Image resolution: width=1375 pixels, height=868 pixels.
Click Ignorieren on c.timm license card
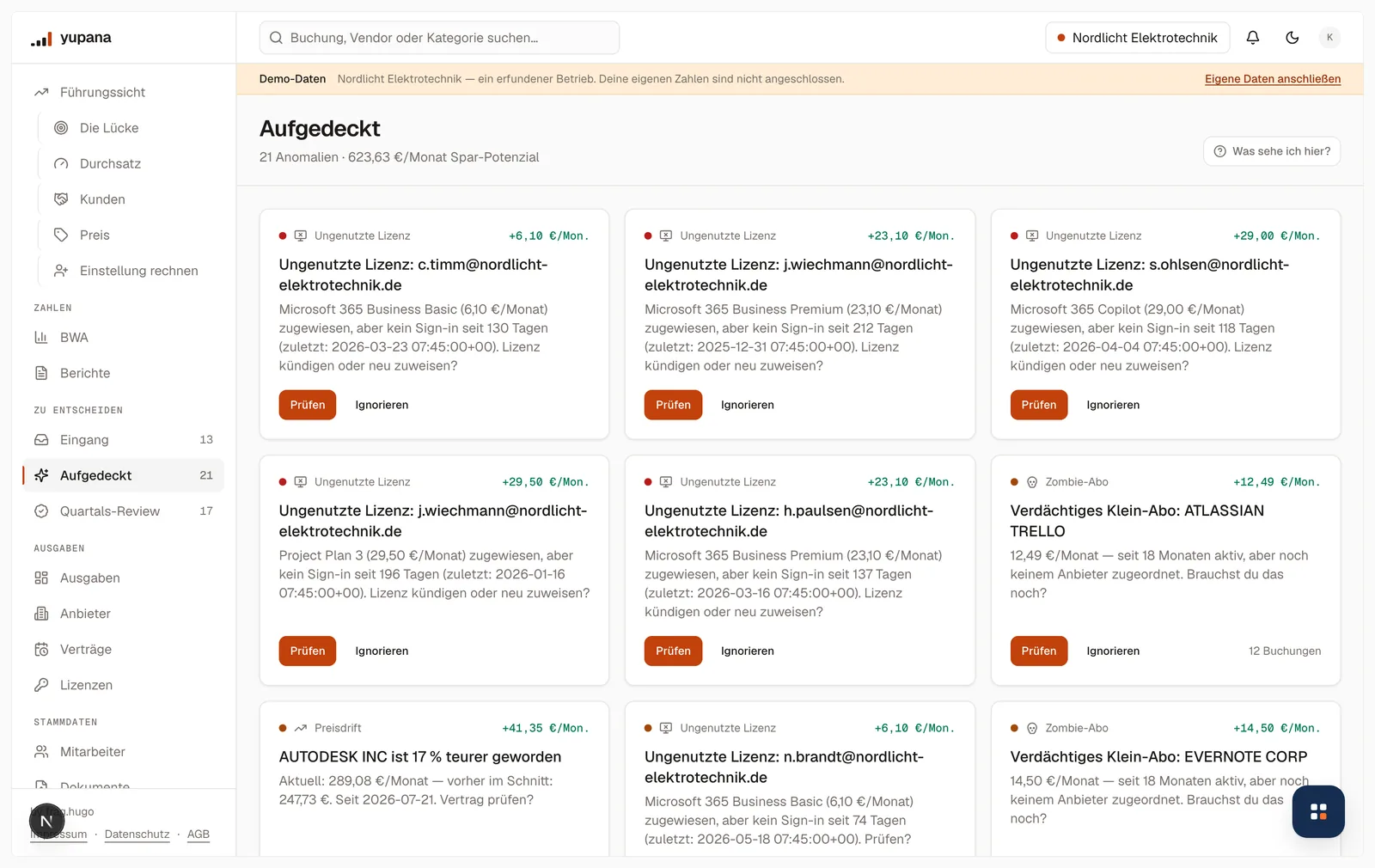coord(382,405)
